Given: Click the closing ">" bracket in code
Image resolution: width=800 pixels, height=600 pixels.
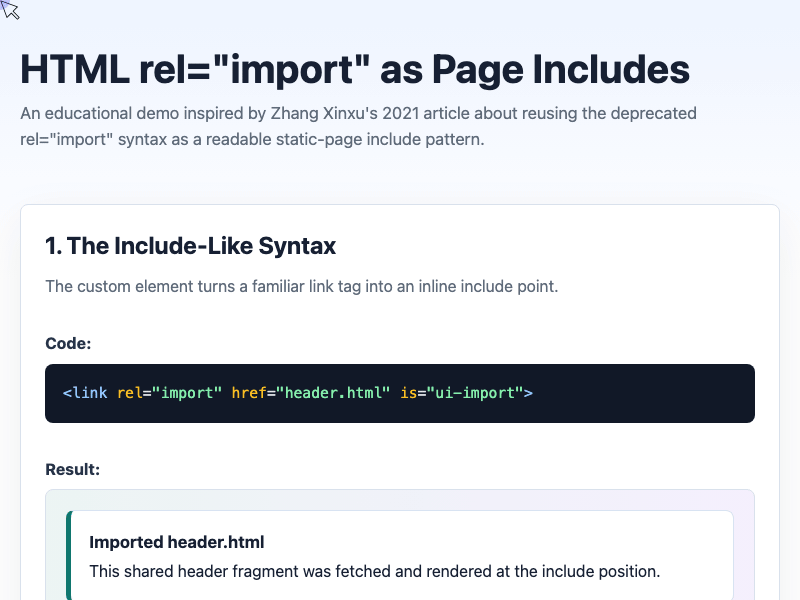Looking at the screenshot, I should [x=529, y=393].
